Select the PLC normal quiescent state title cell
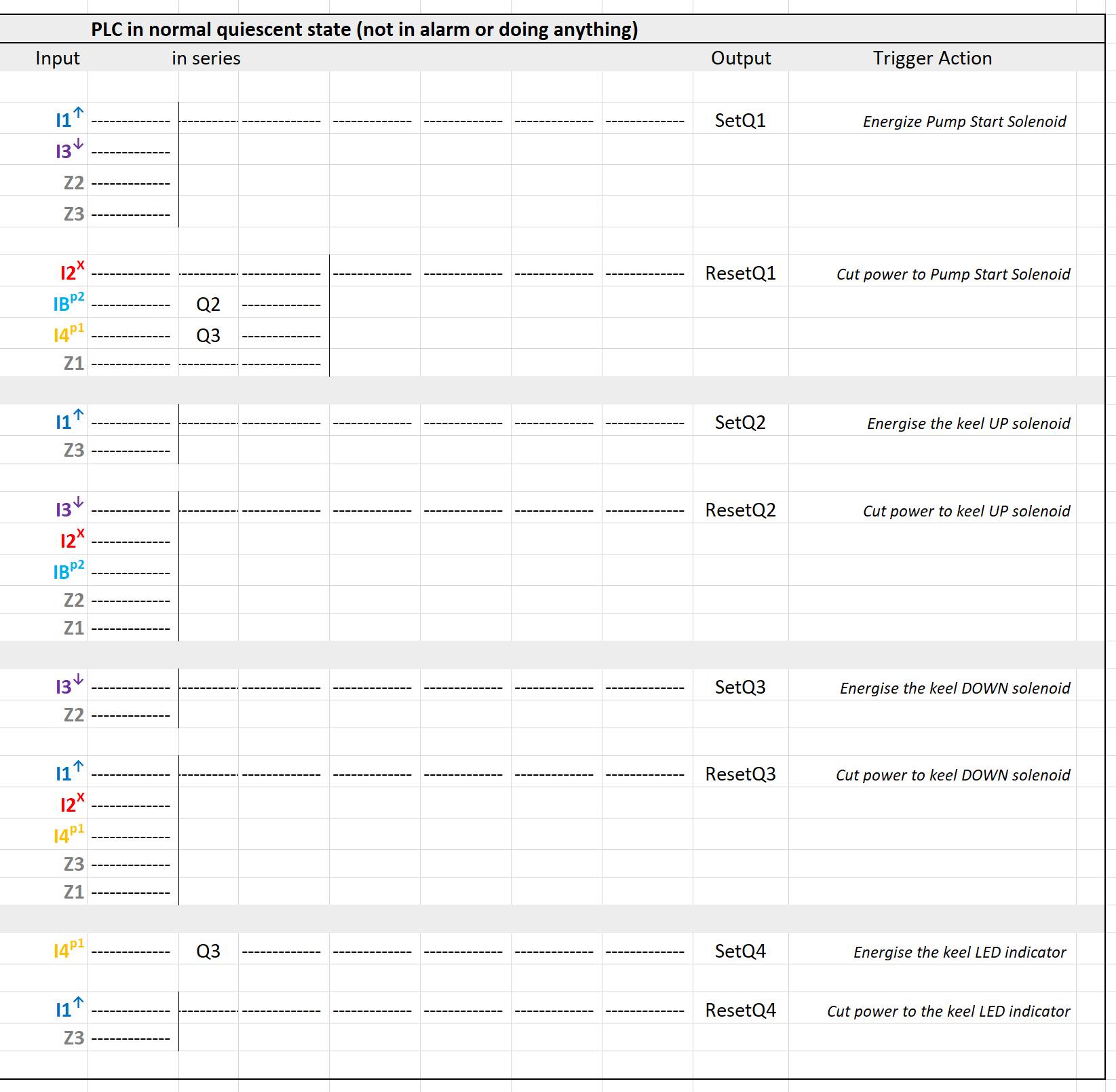The height and width of the screenshot is (1092, 1116). pos(364,30)
